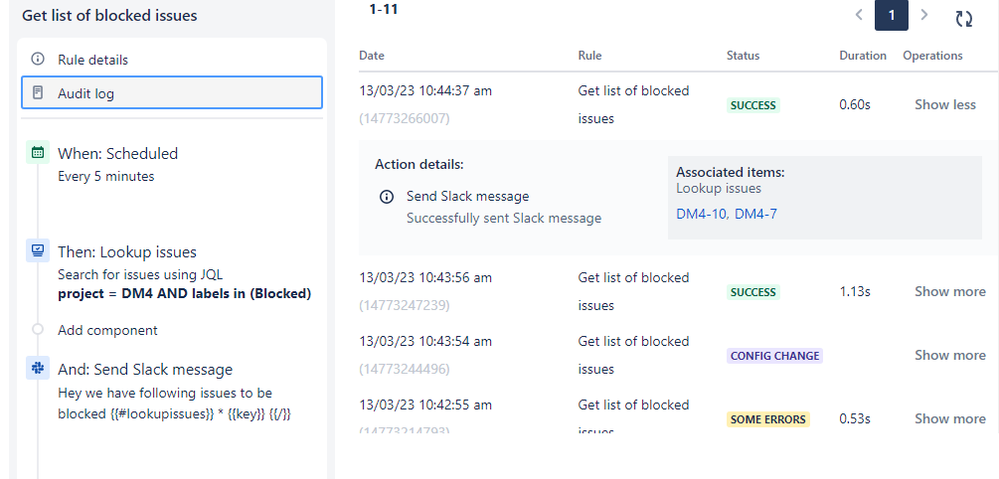Click the Send Slack message info icon

click(386, 197)
